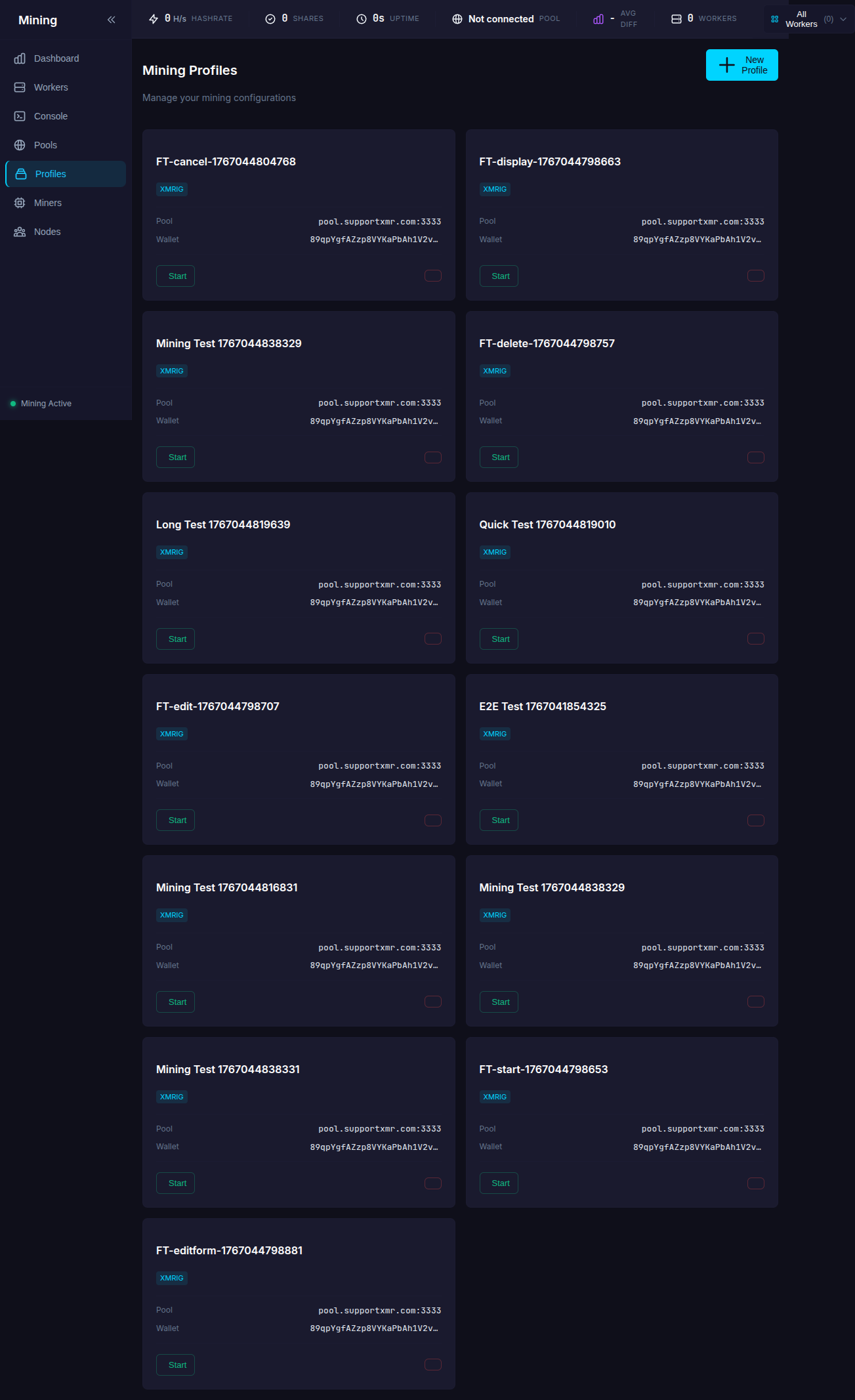Click the Console terminal icon in sidebar
The width and height of the screenshot is (855, 1400).
point(20,116)
